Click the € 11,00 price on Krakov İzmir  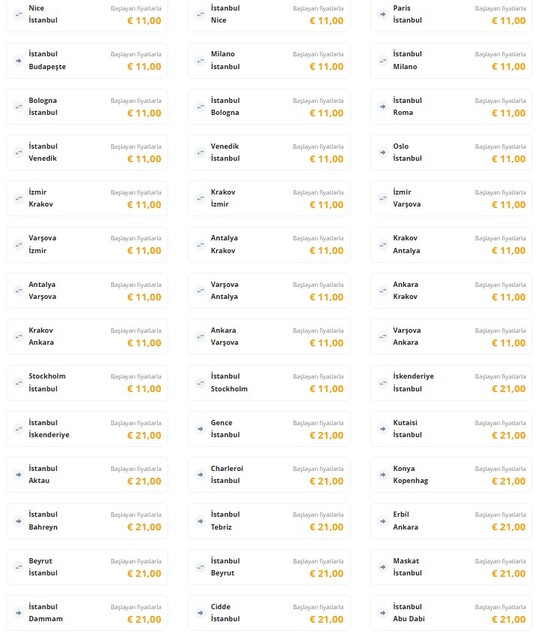coord(326,205)
